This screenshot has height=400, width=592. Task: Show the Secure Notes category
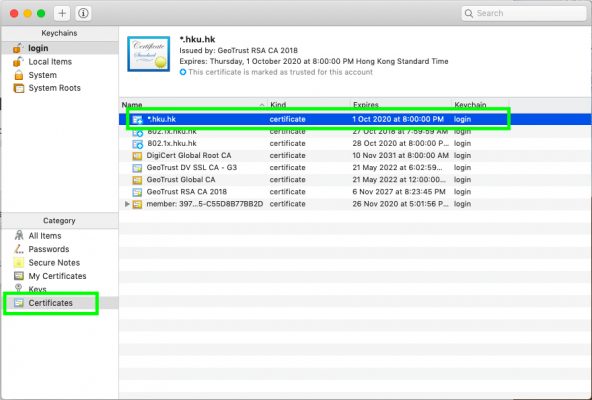point(59,263)
